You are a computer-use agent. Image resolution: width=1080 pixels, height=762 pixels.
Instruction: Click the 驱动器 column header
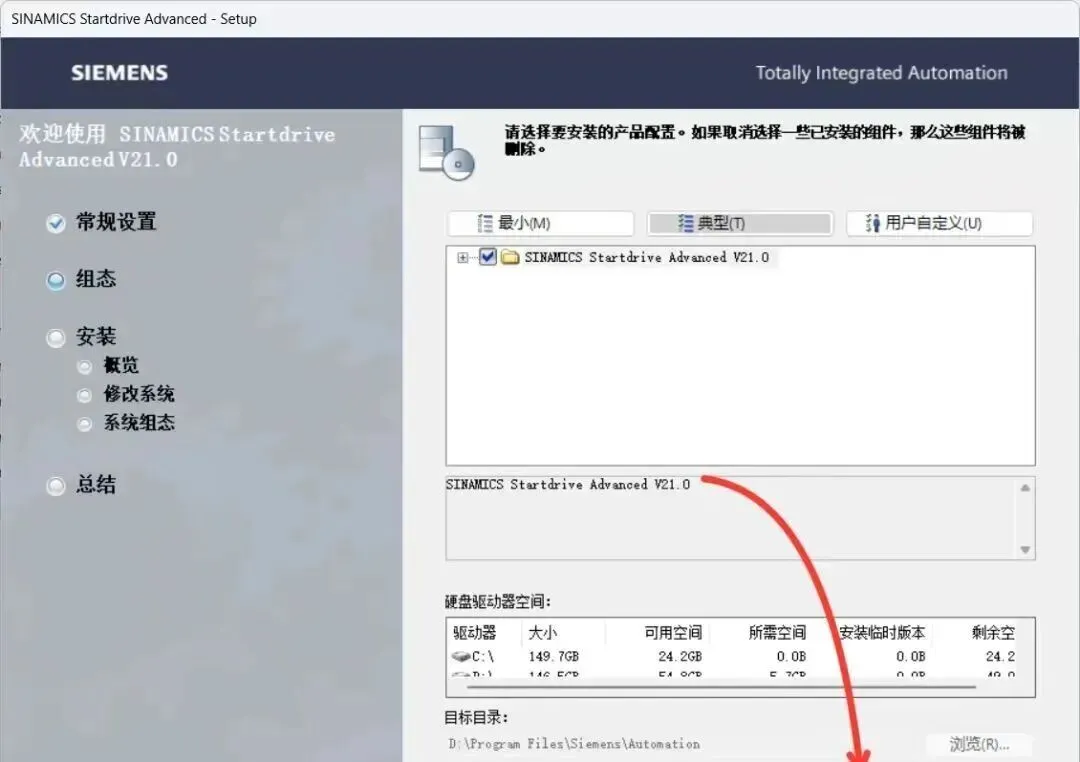pos(475,632)
